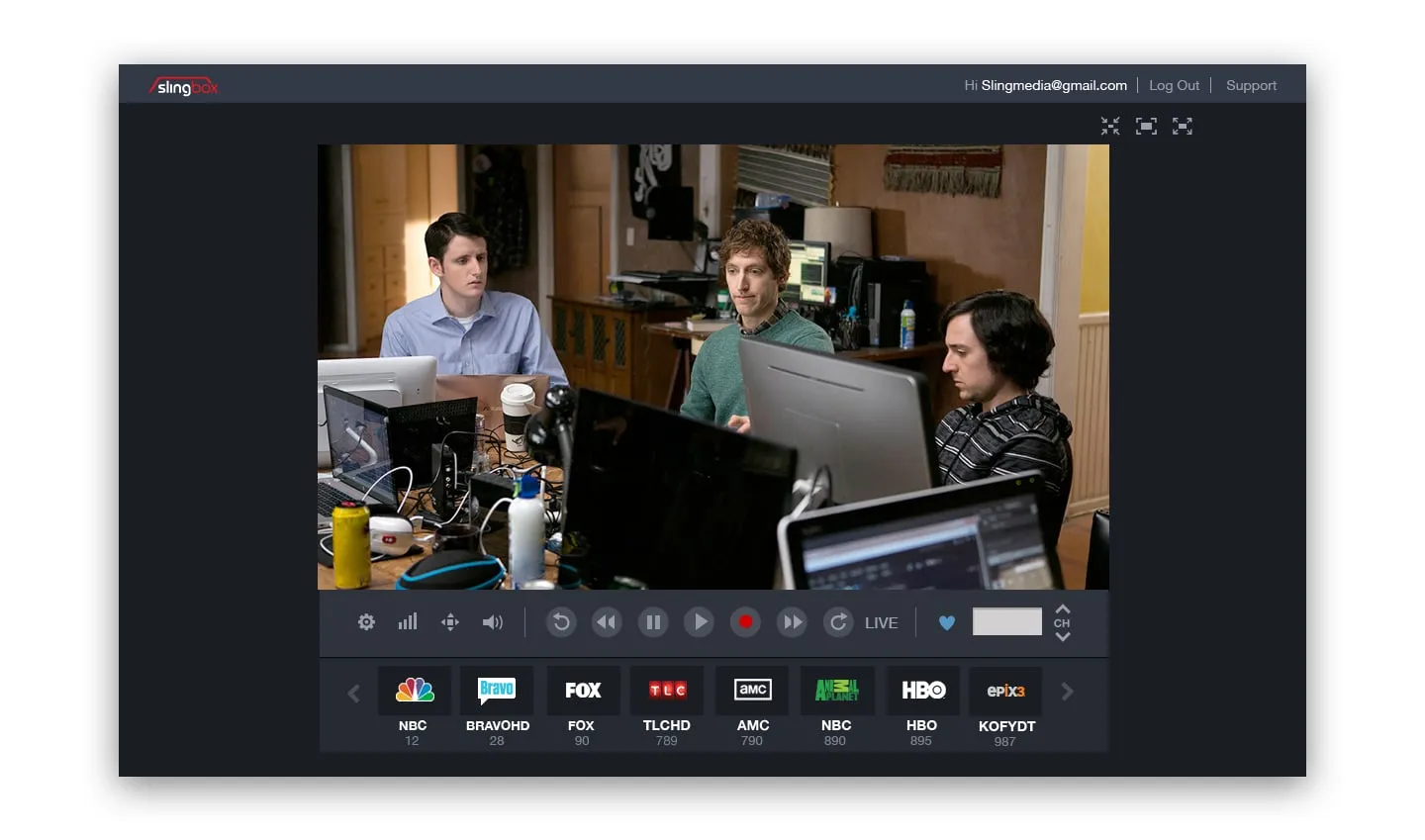This screenshot has height=840, width=1425.
Task: Click the Log Out link
Action: pyautogui.click(x=1174, y=85)
